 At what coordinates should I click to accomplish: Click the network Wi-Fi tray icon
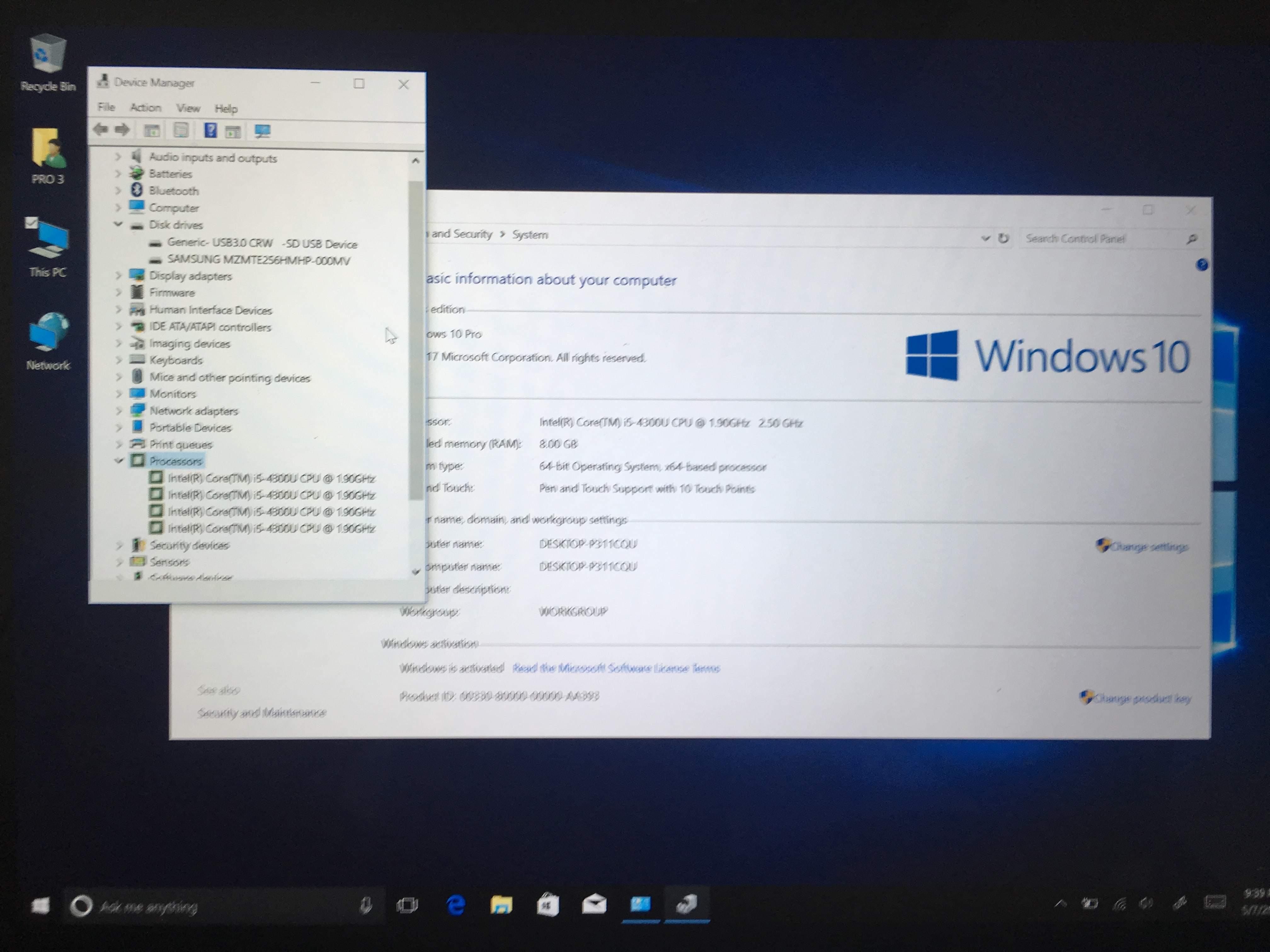pos(1119,904)
